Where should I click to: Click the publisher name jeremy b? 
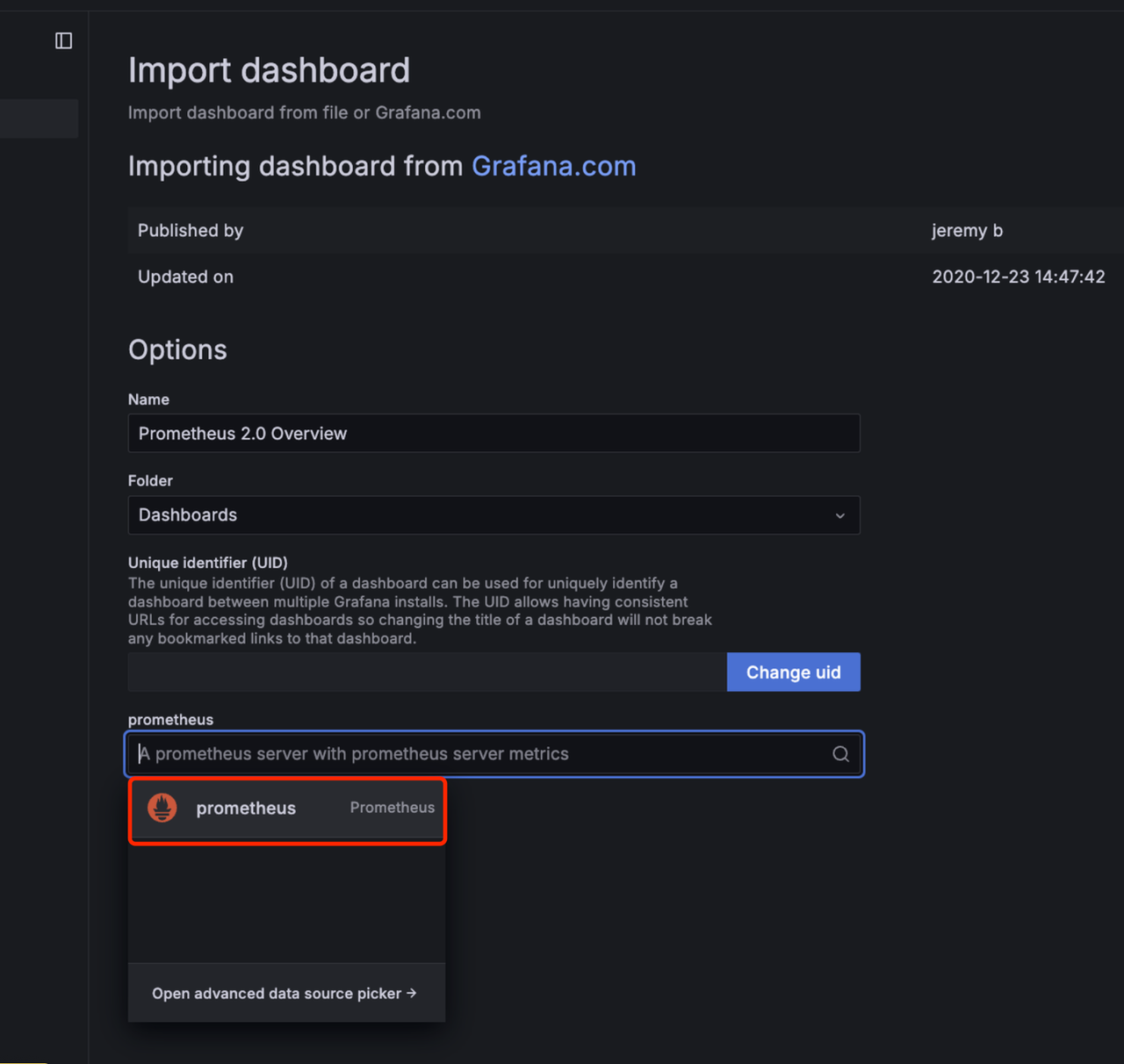point(967,231)
